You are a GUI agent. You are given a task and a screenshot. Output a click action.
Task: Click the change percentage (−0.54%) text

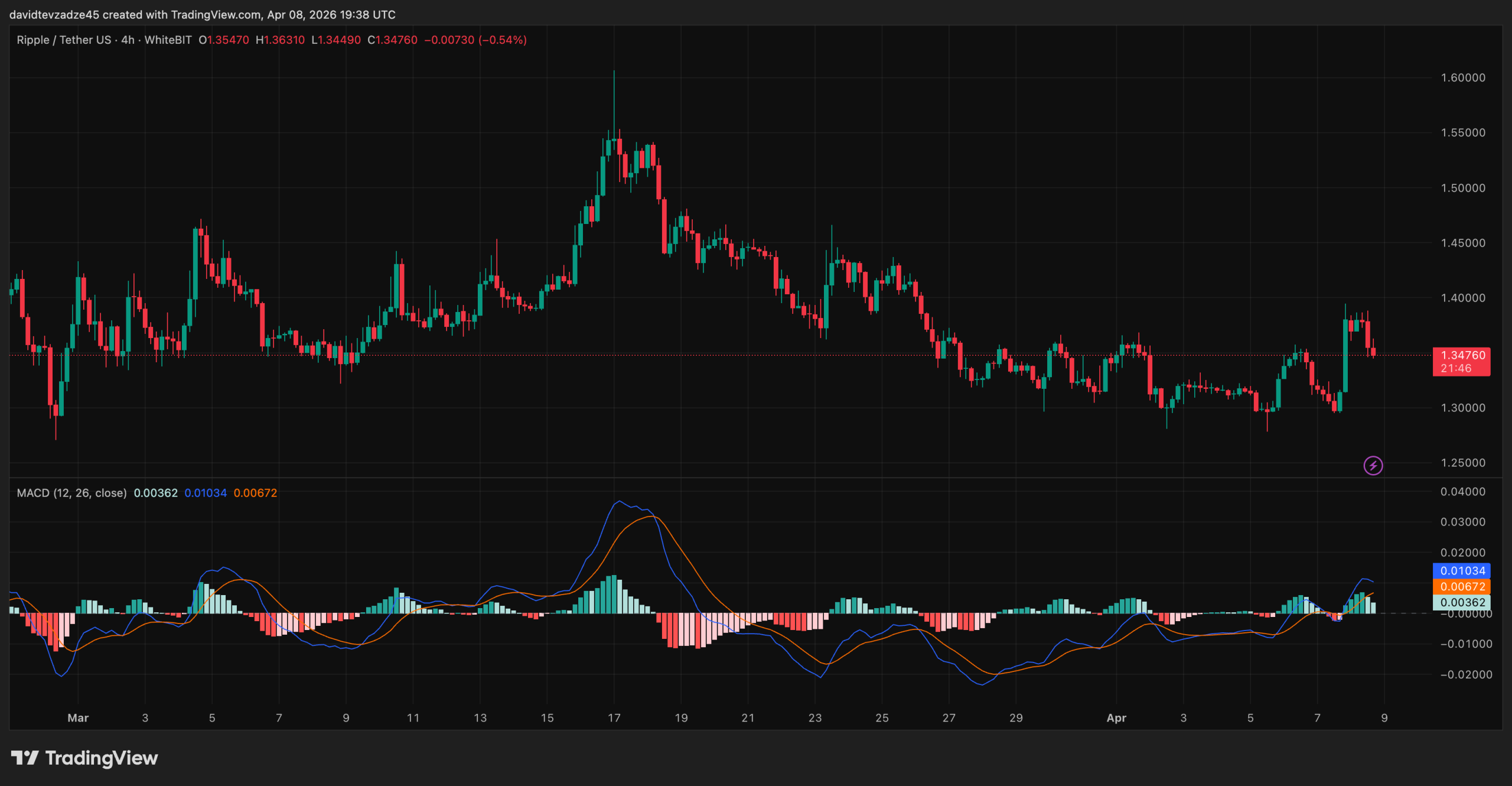(502, 40)
